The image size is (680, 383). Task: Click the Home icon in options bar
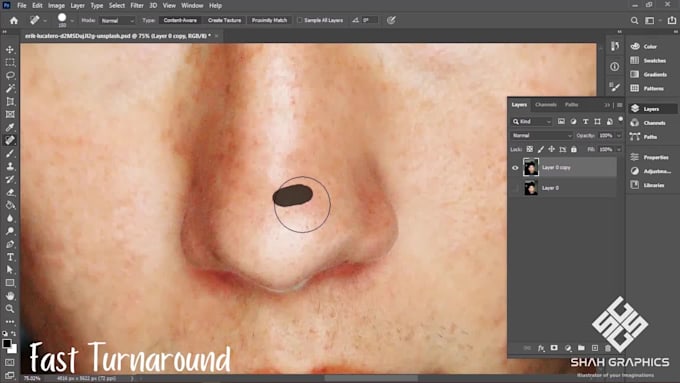[x=14, y=20]
